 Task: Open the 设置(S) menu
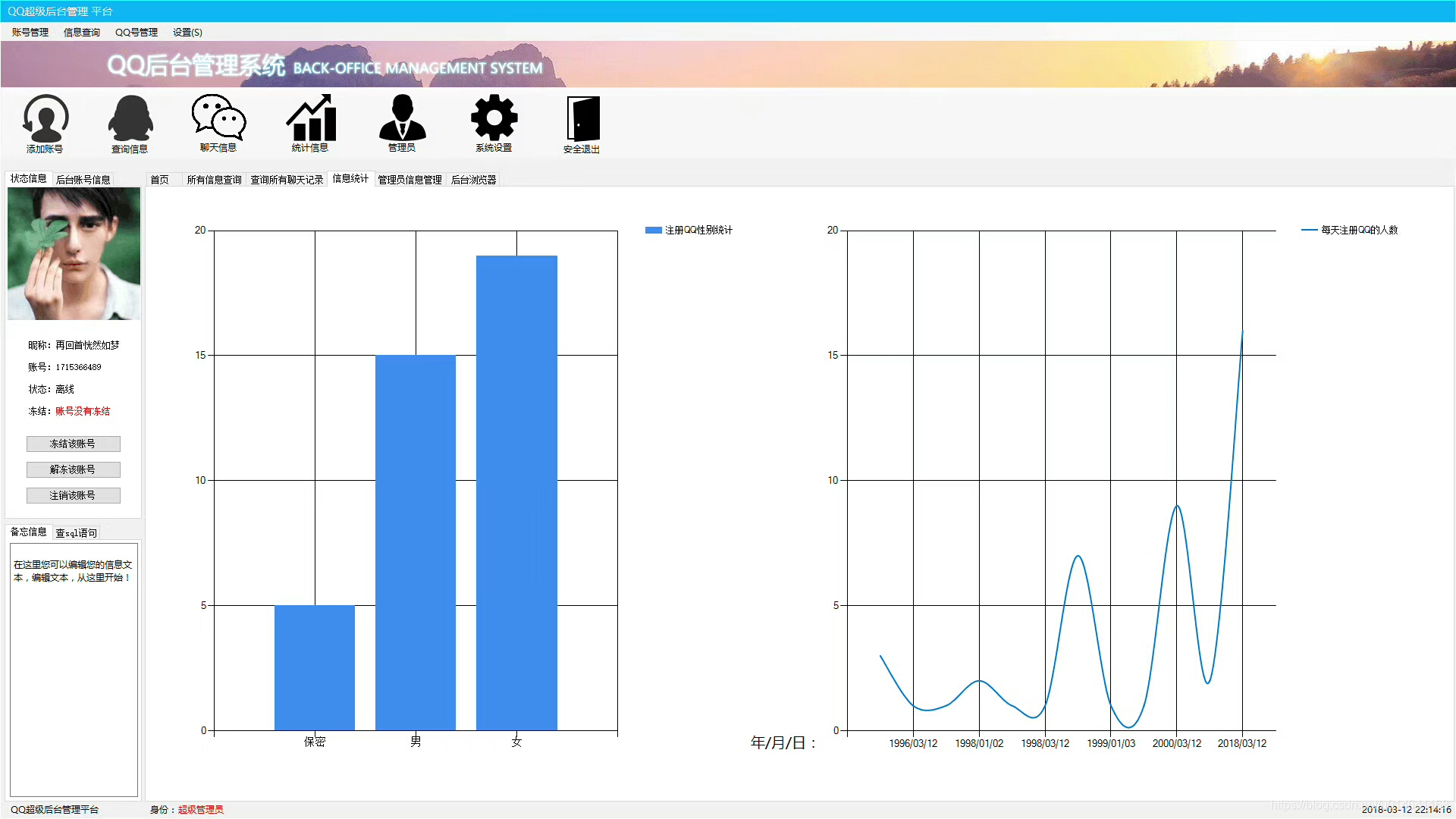coord(187,32)
